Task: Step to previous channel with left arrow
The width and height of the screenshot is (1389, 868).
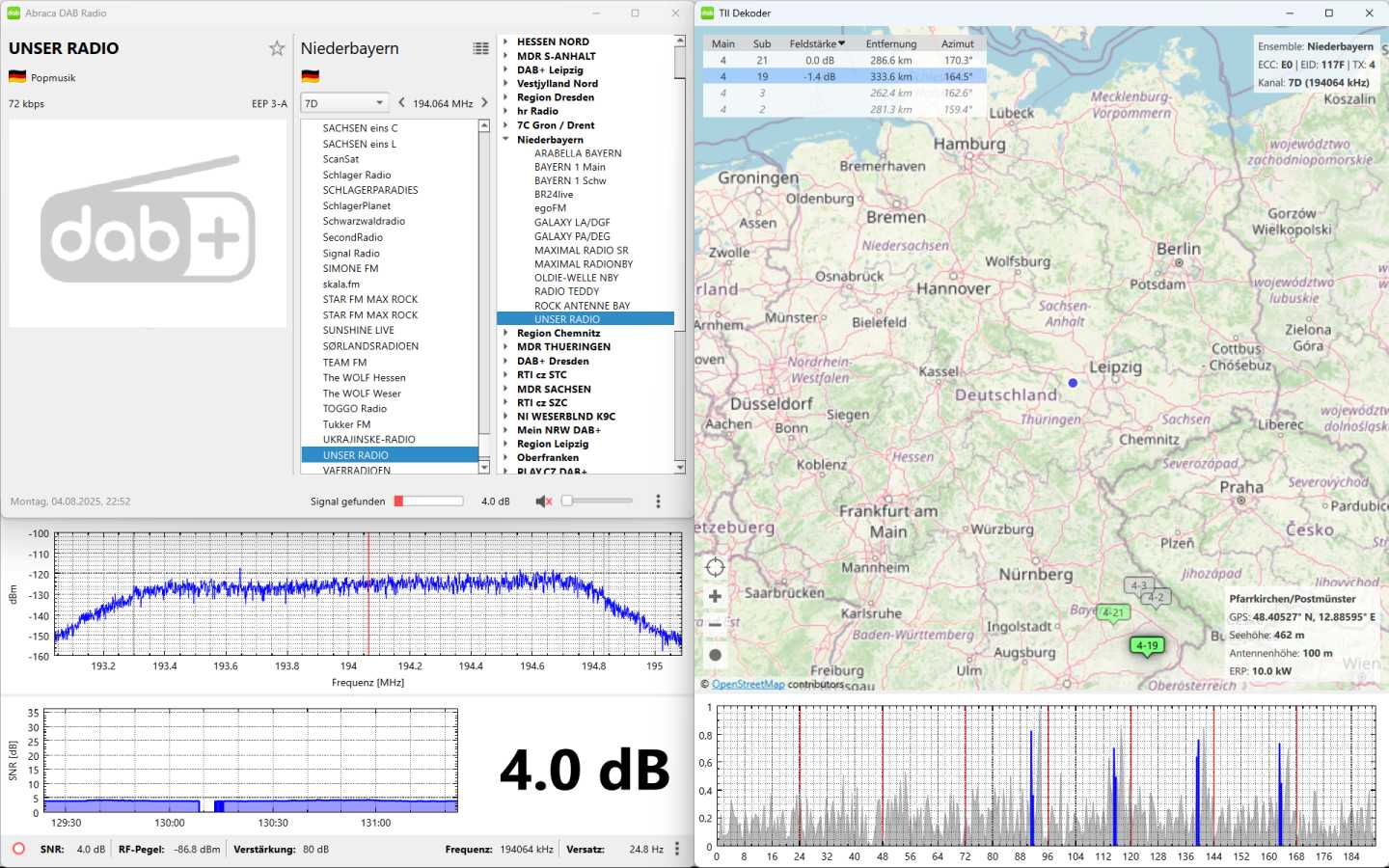Action: pyautogui.click(x=402, y=103)
